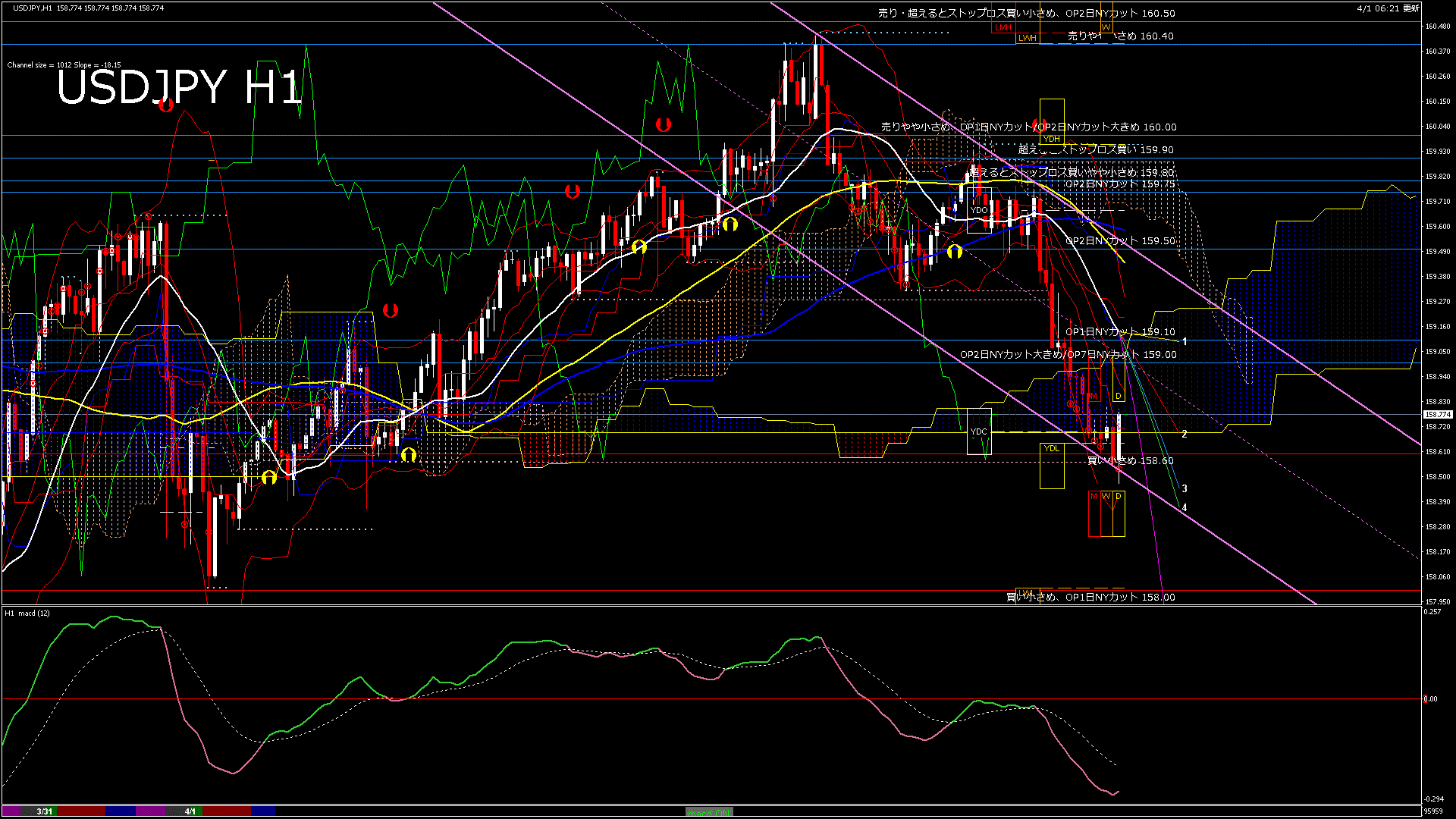1456x819 pixels.
Task: Toggle the yellow D box marker near 158.83
Action: [x=1118, y=397]
